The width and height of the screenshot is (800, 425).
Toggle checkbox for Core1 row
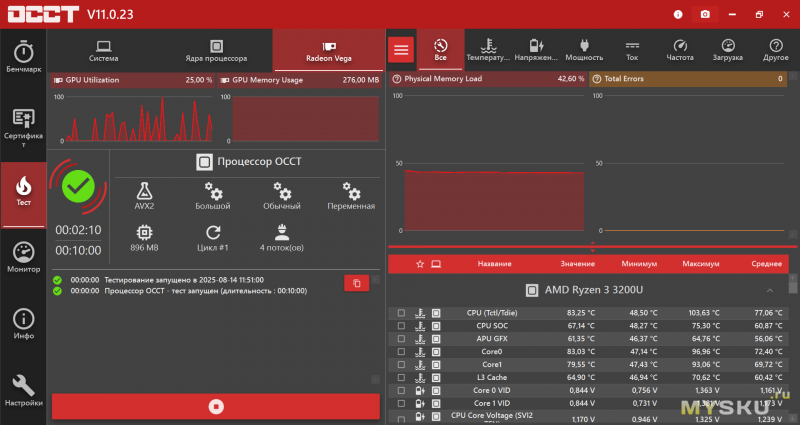[402, 365]
